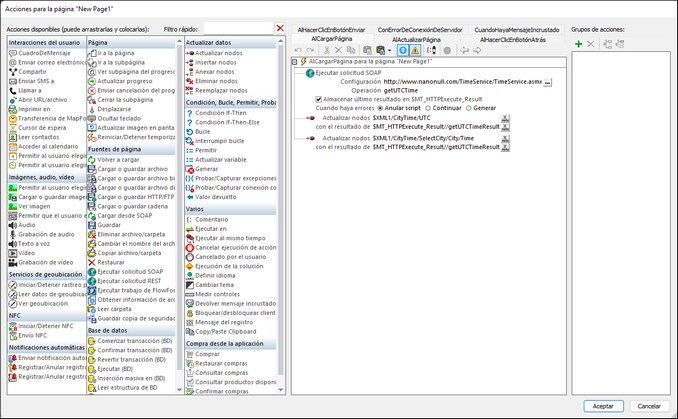This screenshot has width=678, height=419.
Task: Clear quick filter with red X
Action: tap(280, 28)
